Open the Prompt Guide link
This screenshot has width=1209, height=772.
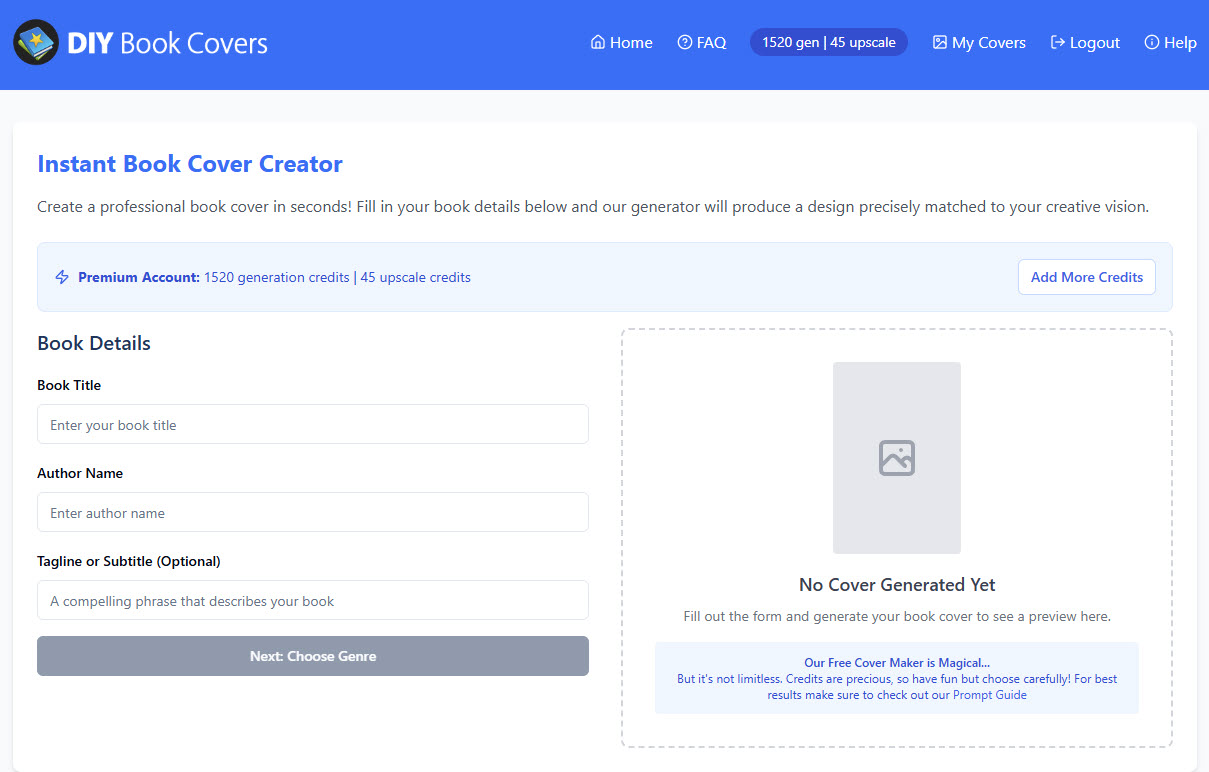tap(989, 694)
